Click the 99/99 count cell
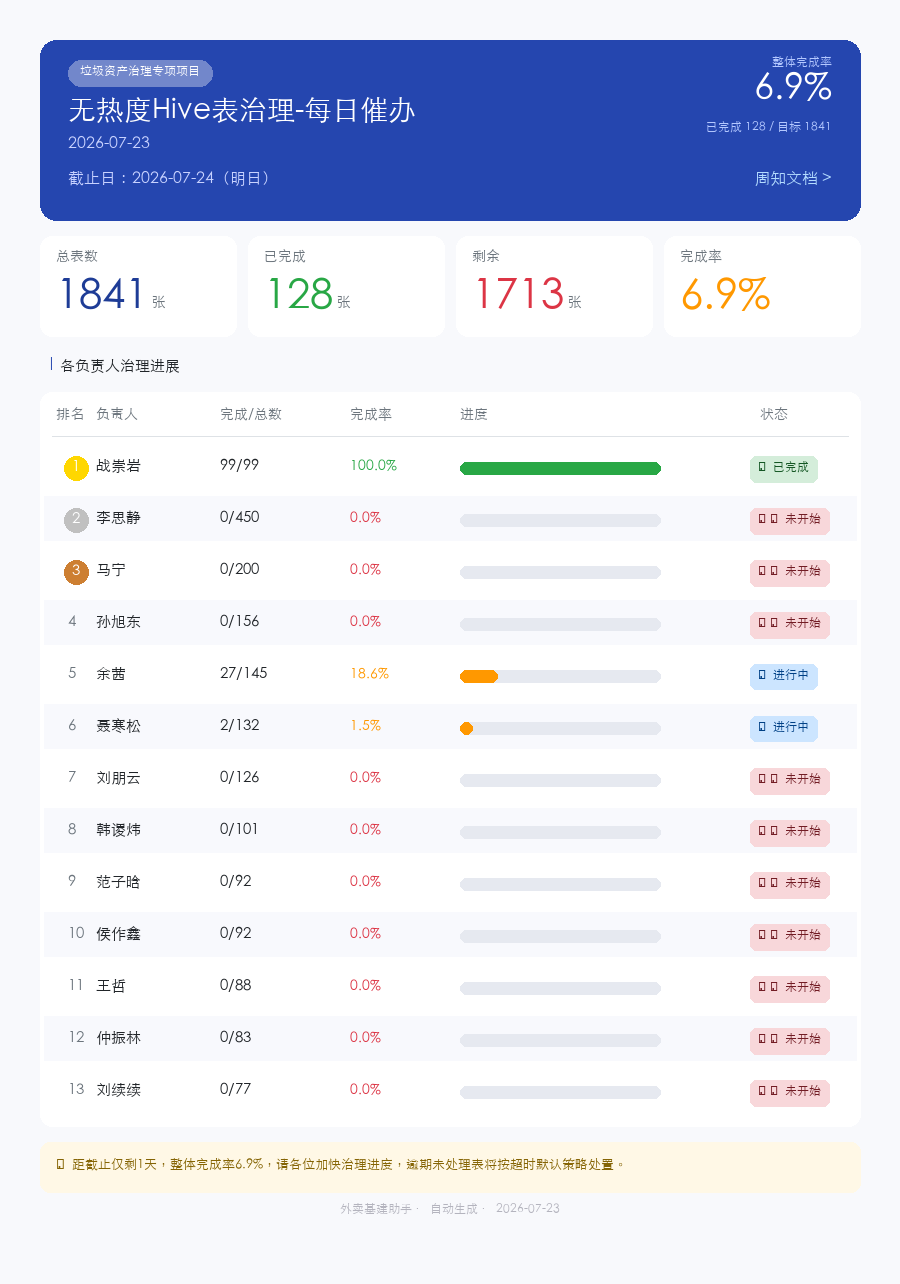The height and width of the screenshot is (1284, 900). 239,465
